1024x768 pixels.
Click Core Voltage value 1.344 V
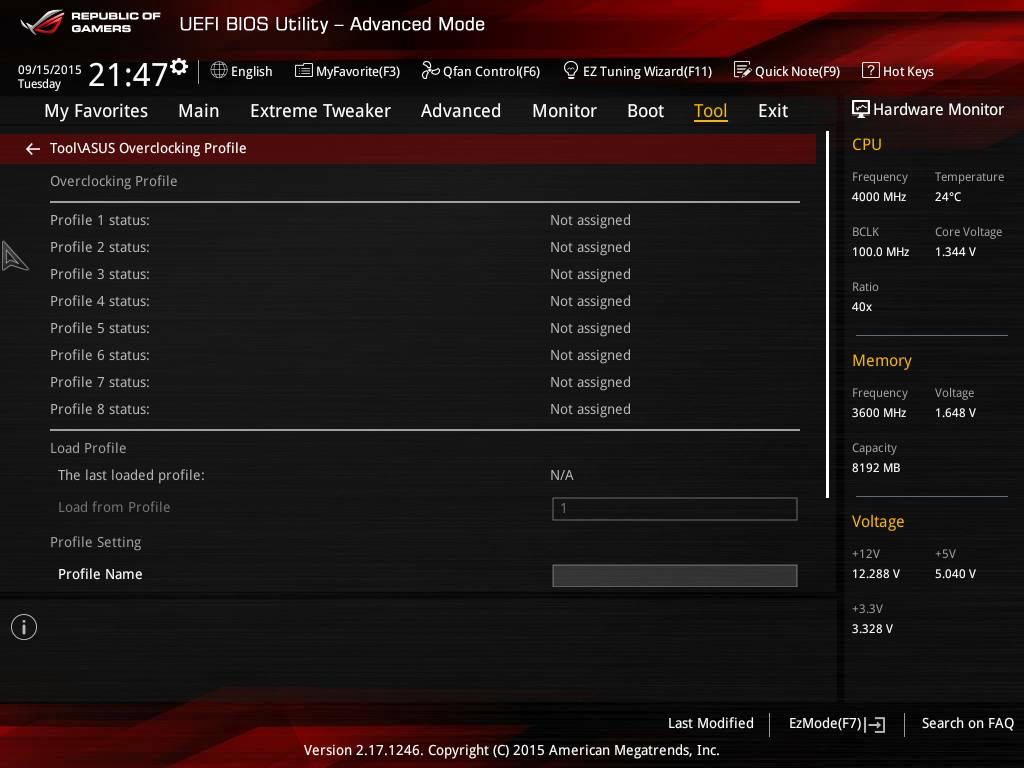pyautogui.click(x=955, y=251)
